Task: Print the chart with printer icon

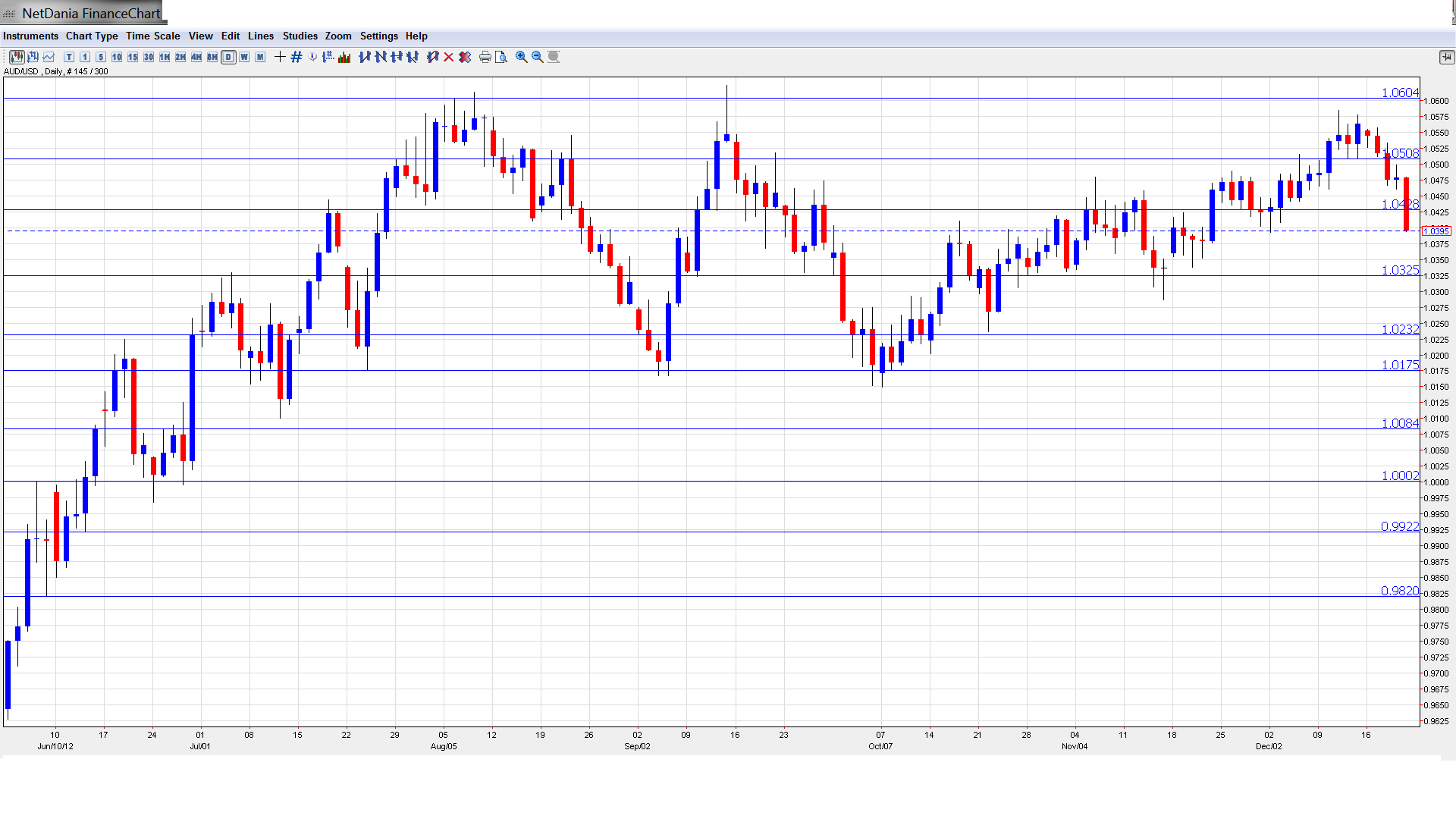Action: coord(485,57)
